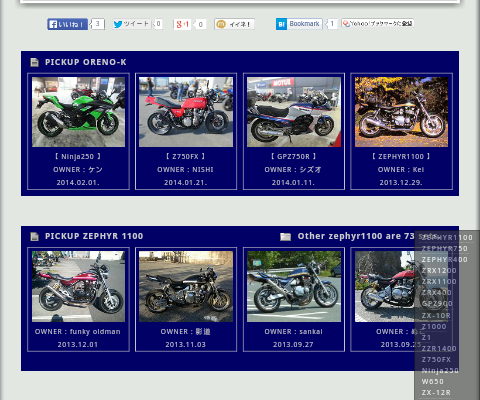Click the 【 GPZ750R 】 title text
This screenshot has height=400, width=480.
(293, 156)
